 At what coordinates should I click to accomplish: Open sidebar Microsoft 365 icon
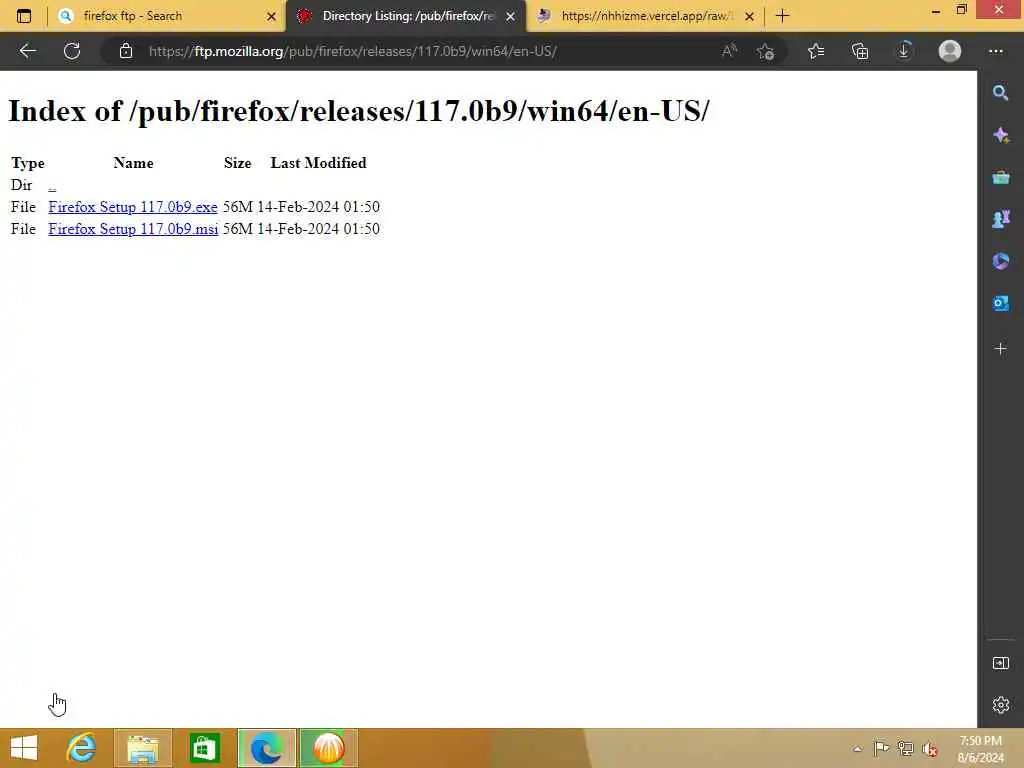[x=1000, y=261]
